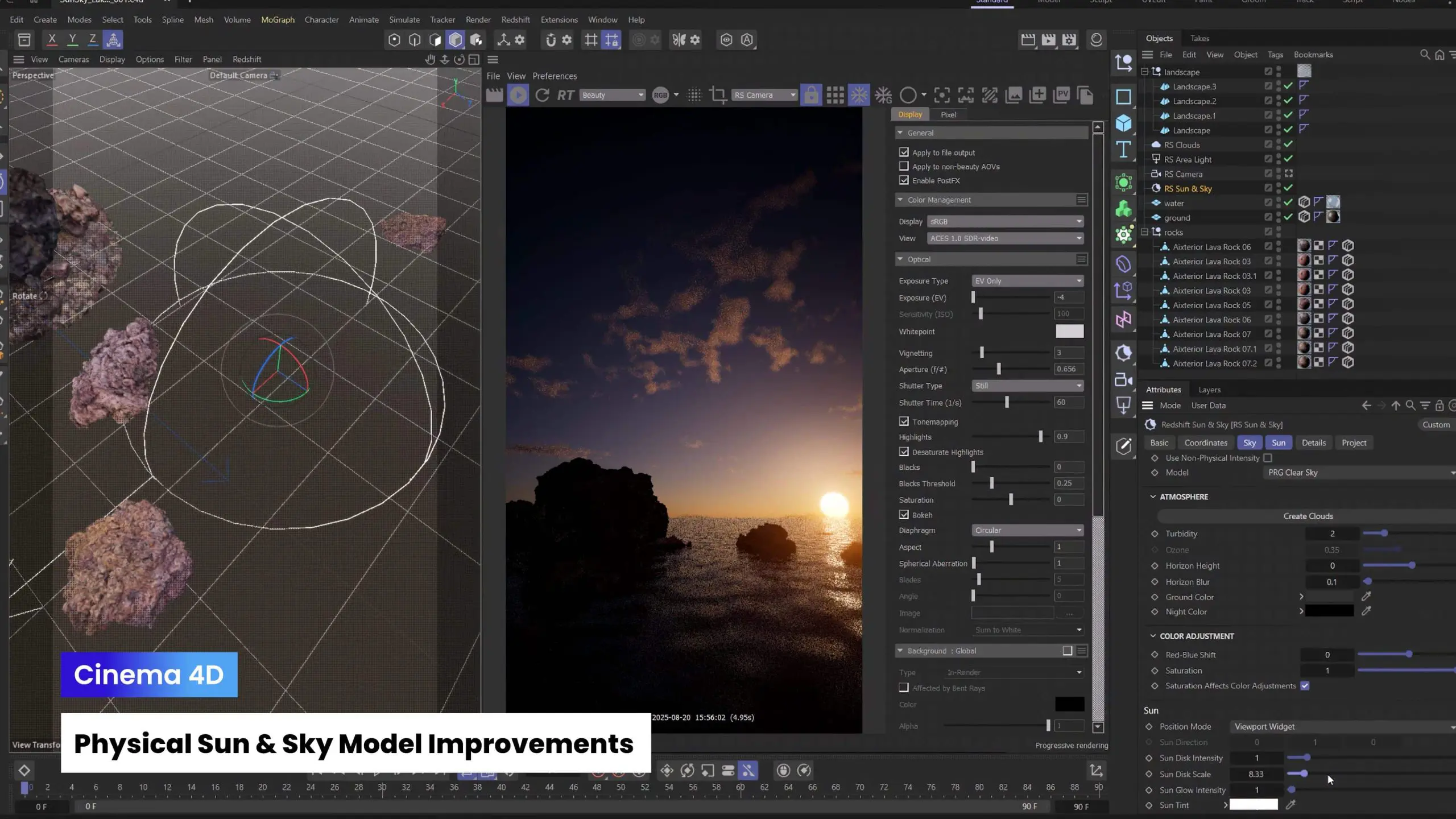Viewport: 1456px width, 819px height.
Task: Open the ACES 1.0 SDR-video View dropdown
Action: pyautogui.click(x=1005, y=238)
